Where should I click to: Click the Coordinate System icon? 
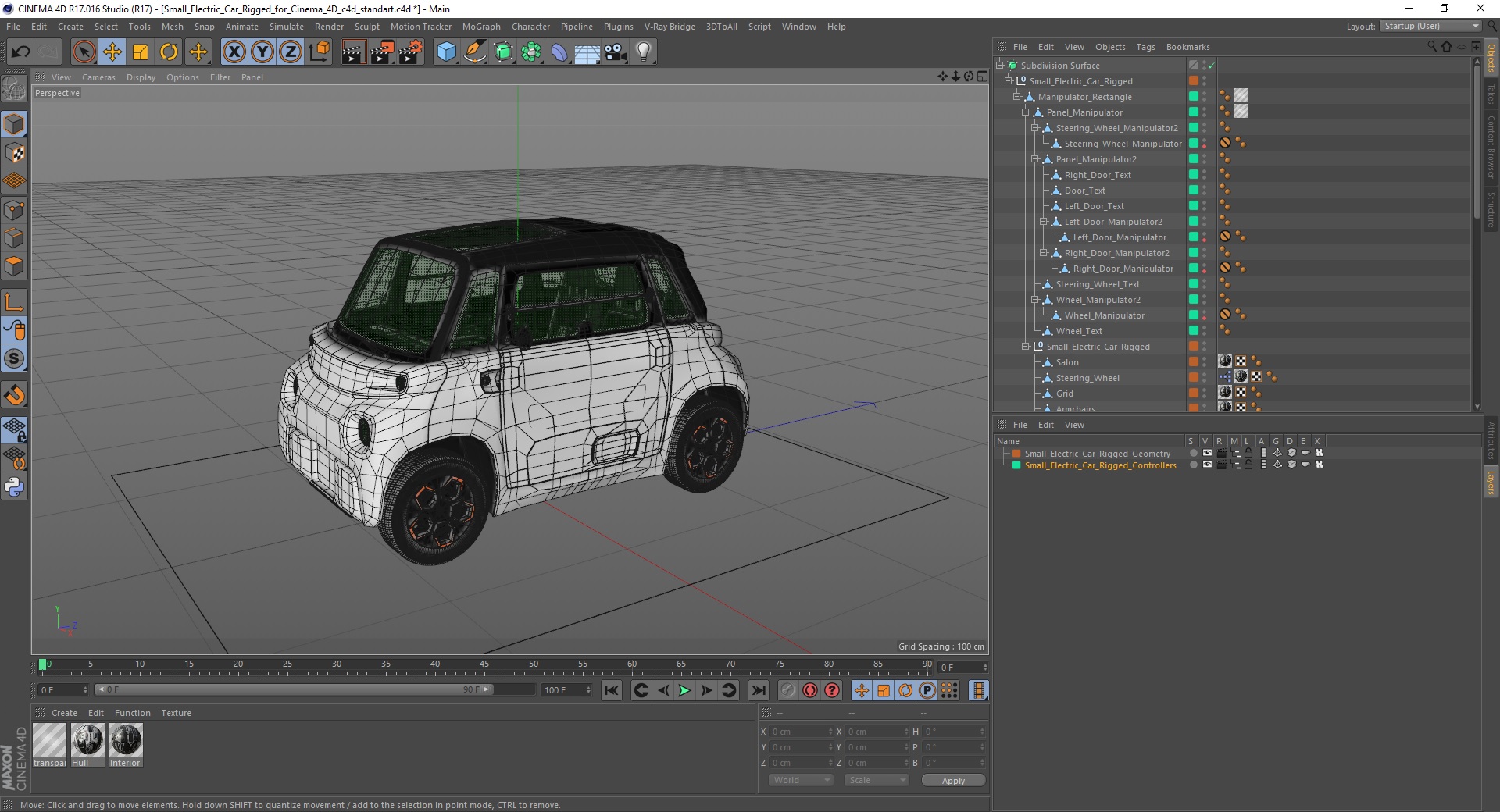pos(319,52)
